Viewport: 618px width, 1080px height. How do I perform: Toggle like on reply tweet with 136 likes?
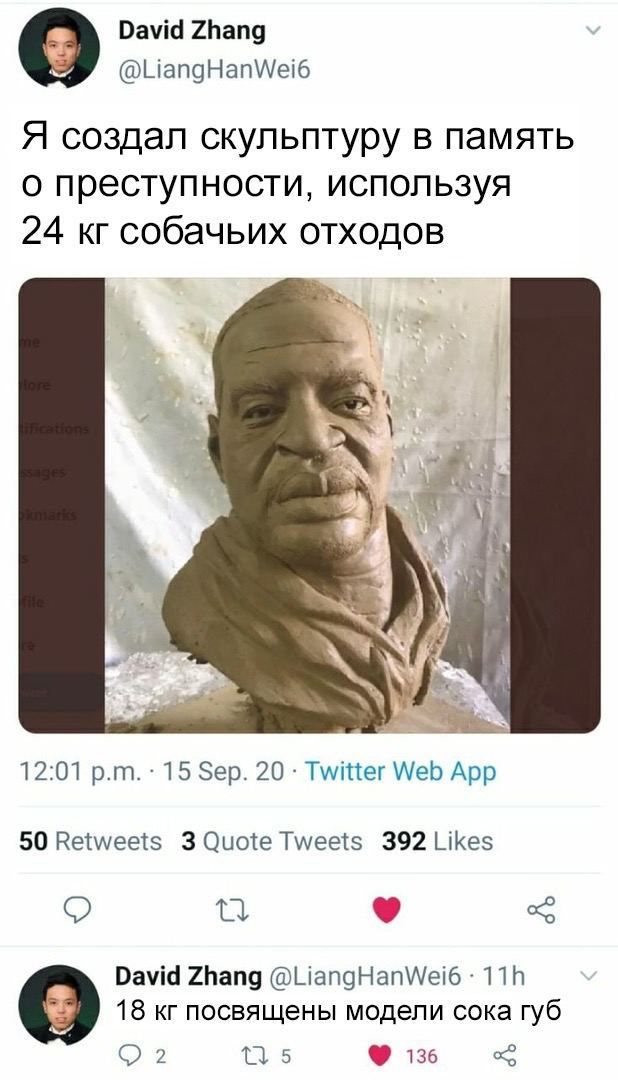pos(404,1055)
